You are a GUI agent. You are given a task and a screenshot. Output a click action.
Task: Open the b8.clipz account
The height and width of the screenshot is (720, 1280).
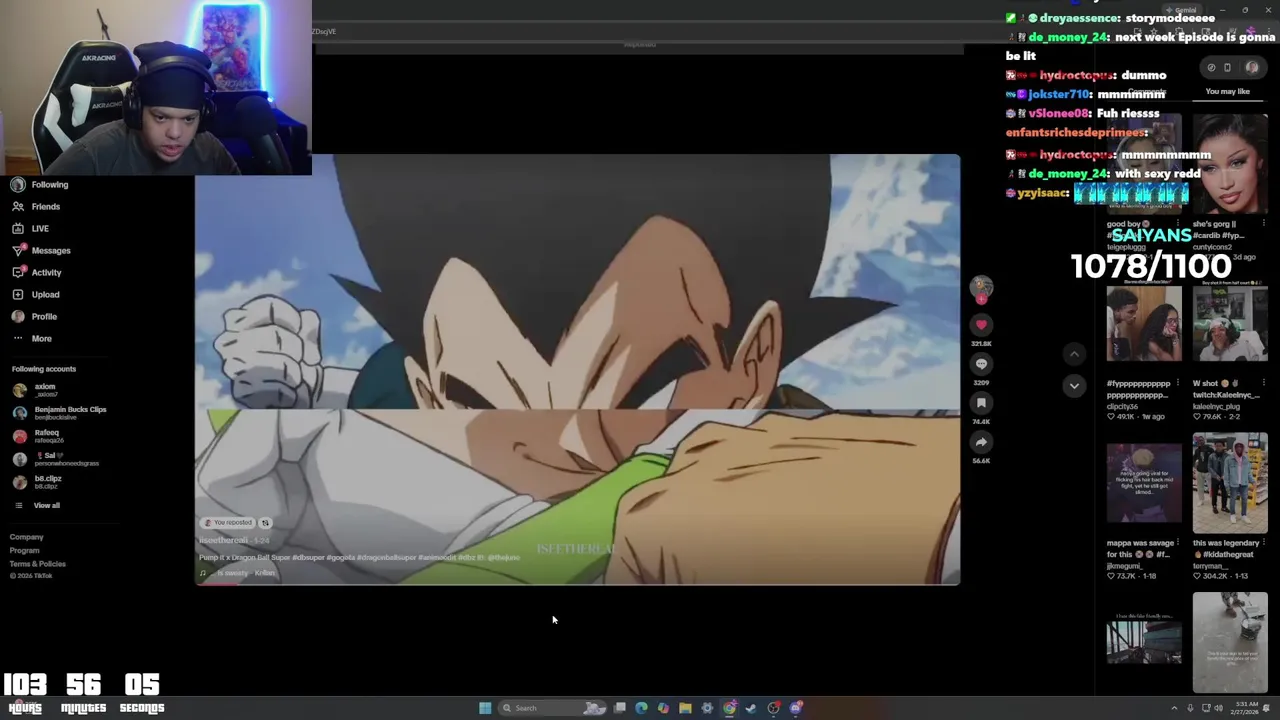click(x=38, y=481)
